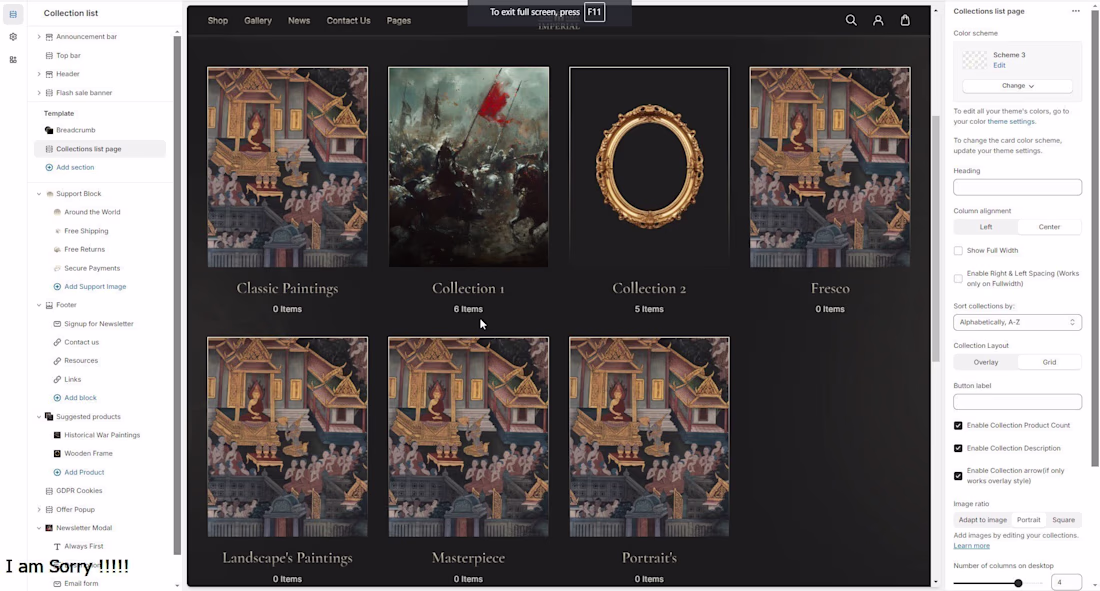Toggle the Show Full Width checkbox

(958, 251)
